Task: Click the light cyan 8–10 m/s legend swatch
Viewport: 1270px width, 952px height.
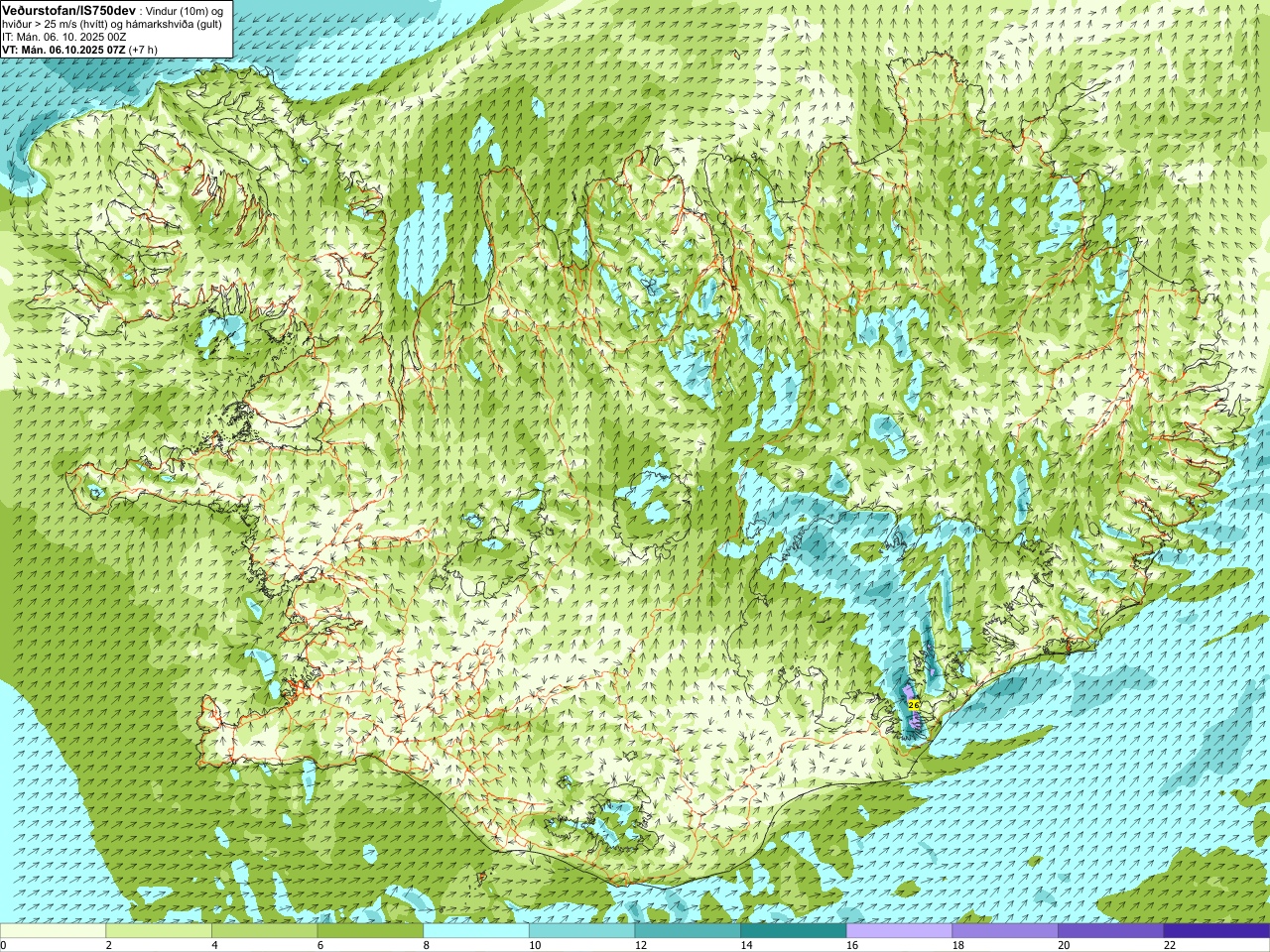Action: [x=476, y=931]
